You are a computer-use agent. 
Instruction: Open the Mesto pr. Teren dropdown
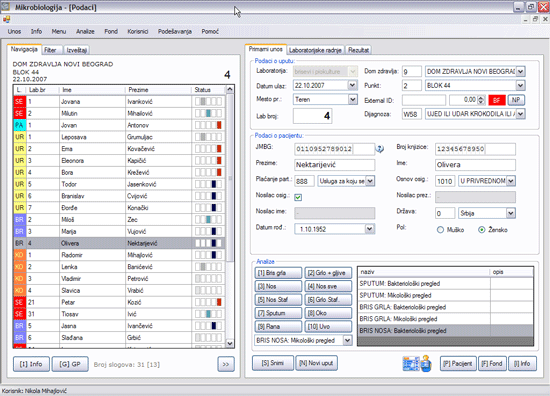coord(353,99)
